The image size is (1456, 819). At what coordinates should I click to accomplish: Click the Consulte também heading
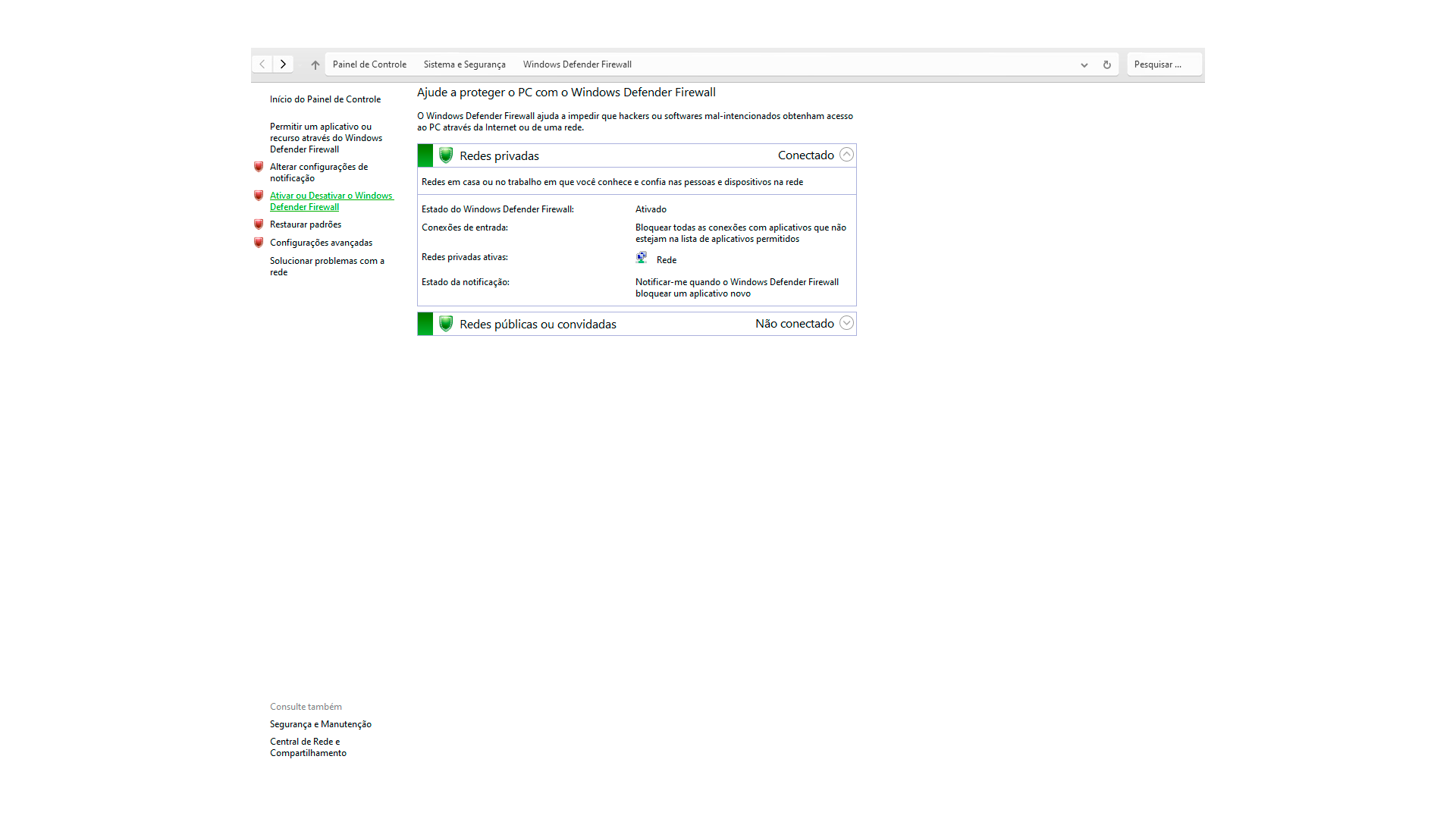[306, 707]
